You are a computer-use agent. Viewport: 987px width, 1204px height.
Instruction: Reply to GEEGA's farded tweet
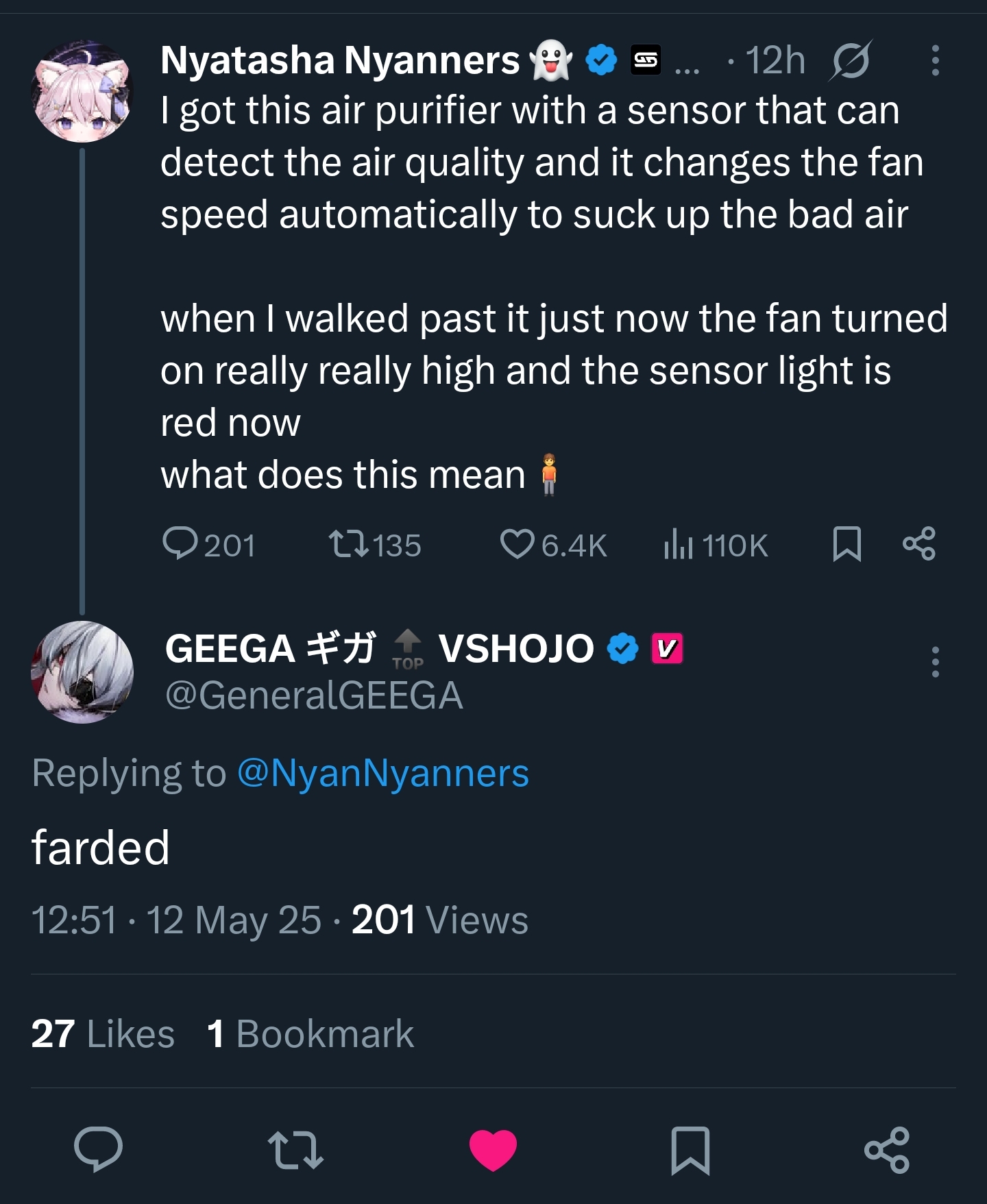(99, 1149)
